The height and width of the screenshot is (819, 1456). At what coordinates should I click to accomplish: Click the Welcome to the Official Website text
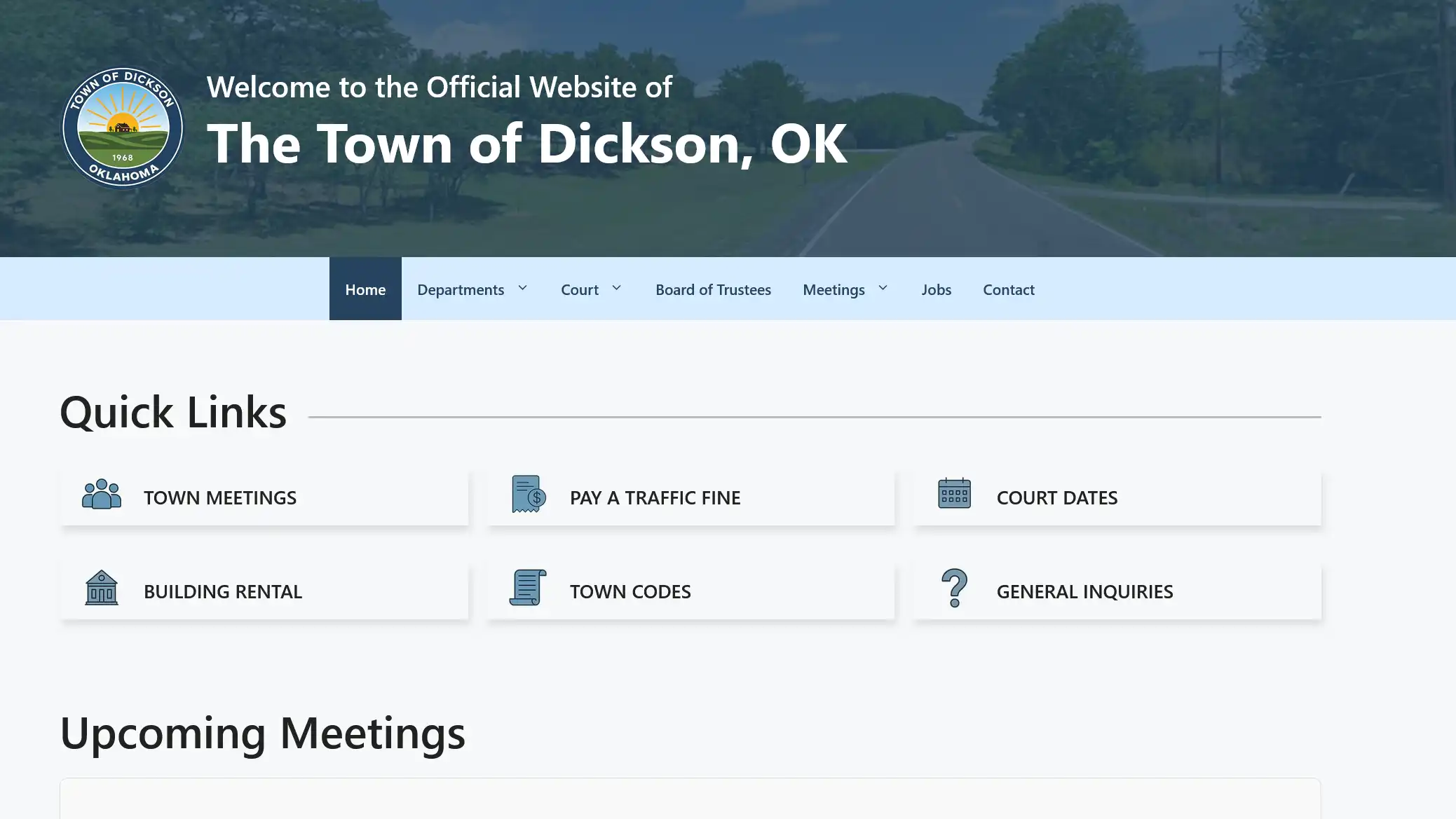click(x=440, y=87)
